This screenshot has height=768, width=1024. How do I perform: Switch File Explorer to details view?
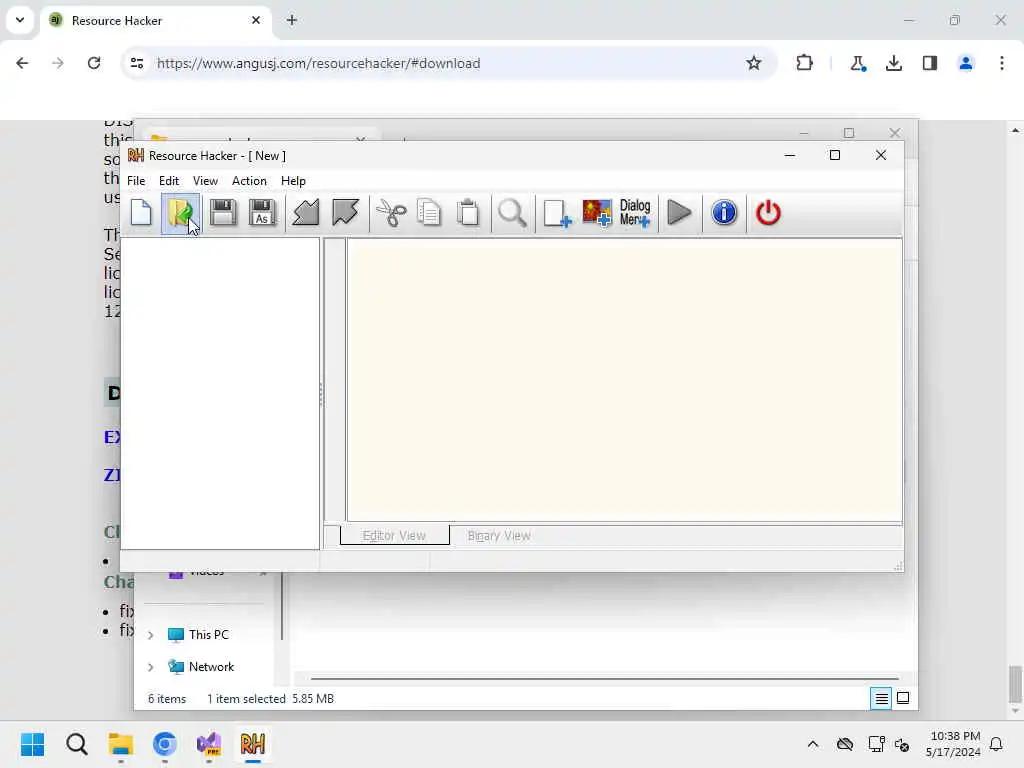pyautogui.click(x=881, y=699)
